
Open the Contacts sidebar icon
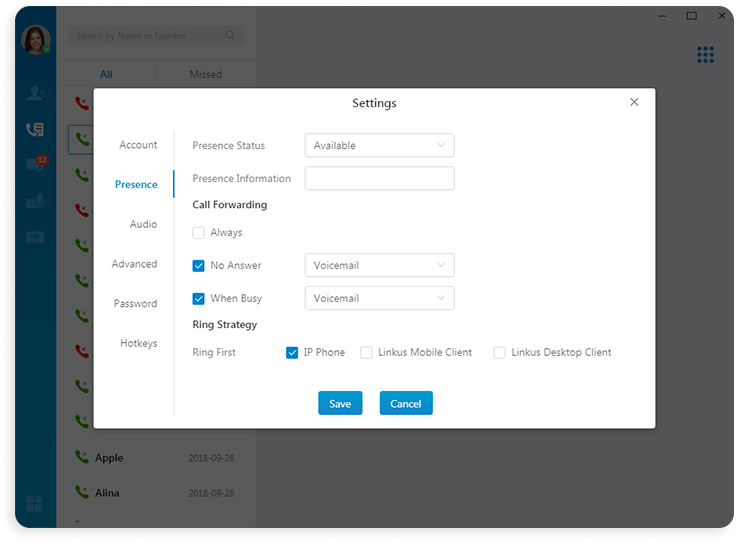[35, 93]
